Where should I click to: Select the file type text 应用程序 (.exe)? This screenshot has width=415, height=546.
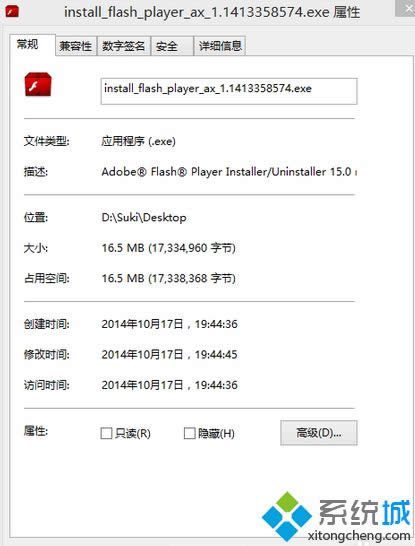click(x=139, y=141)
